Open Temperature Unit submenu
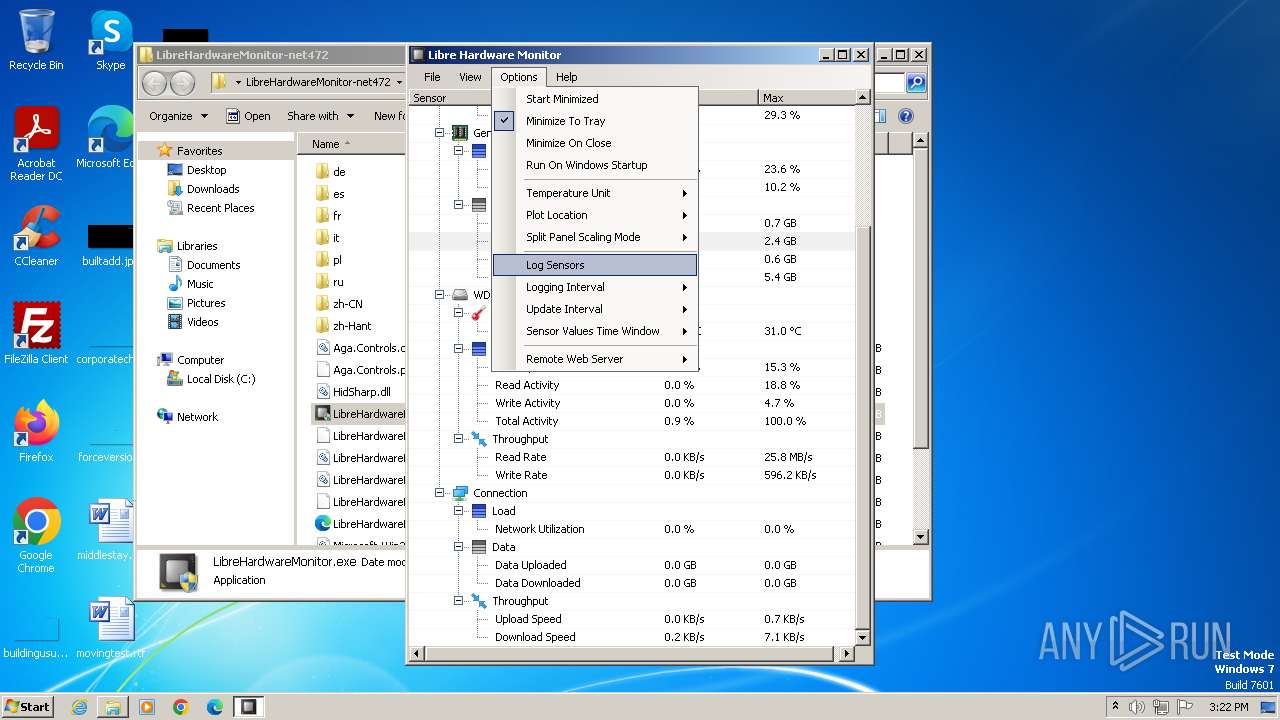The width and height of the screenshot is (1280, 720). click(595, 193)
